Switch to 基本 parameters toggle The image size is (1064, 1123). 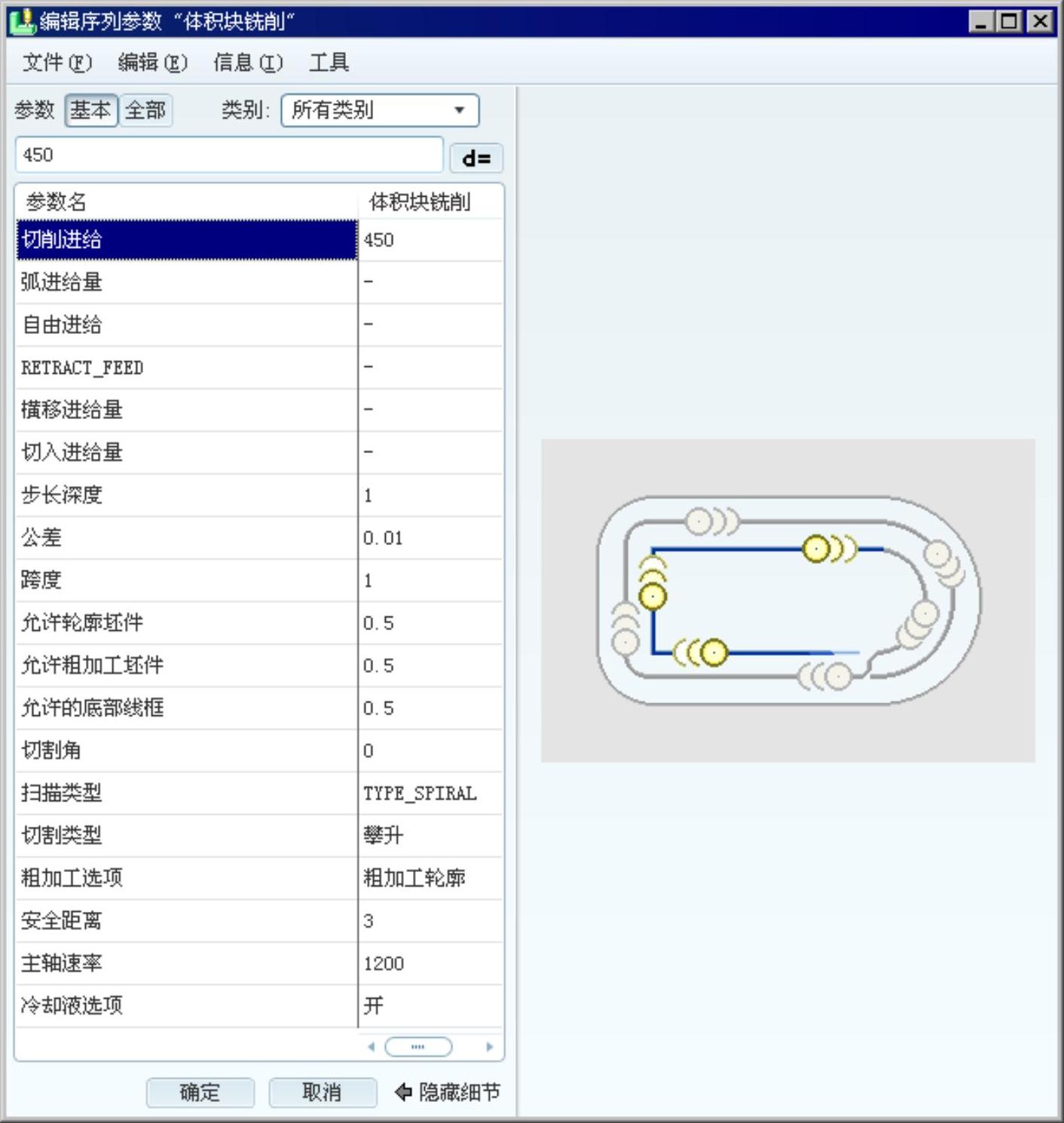[90, 111]
